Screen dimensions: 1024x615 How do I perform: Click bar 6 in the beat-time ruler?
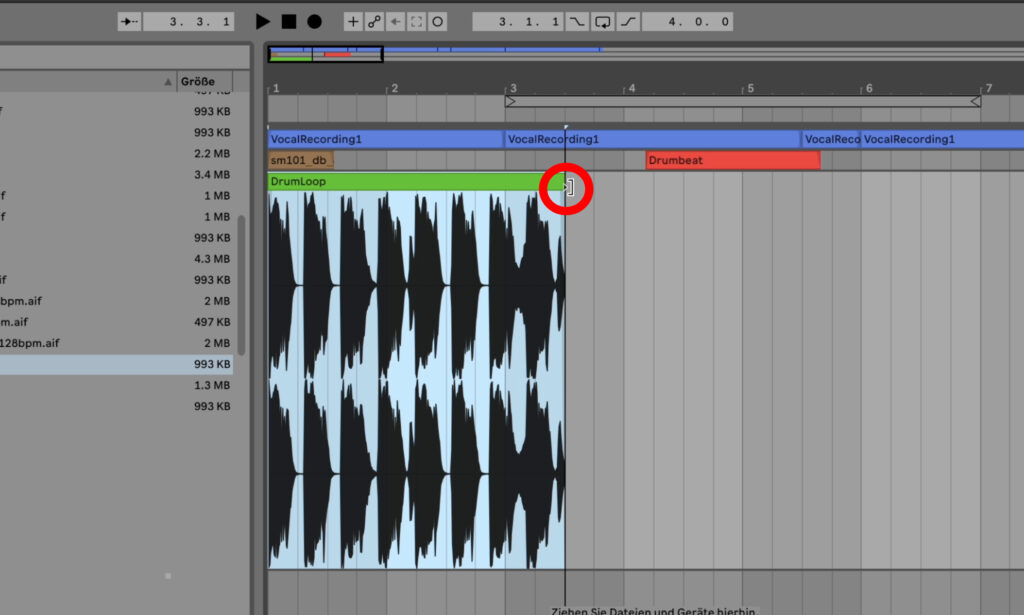[869, 88]
